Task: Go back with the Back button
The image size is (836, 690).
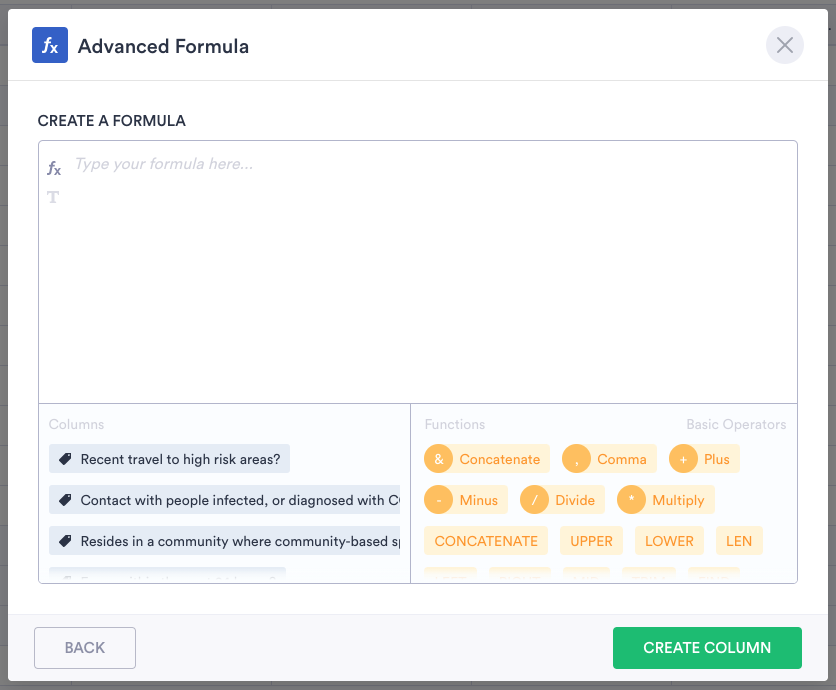Action: tap(85, 648)
